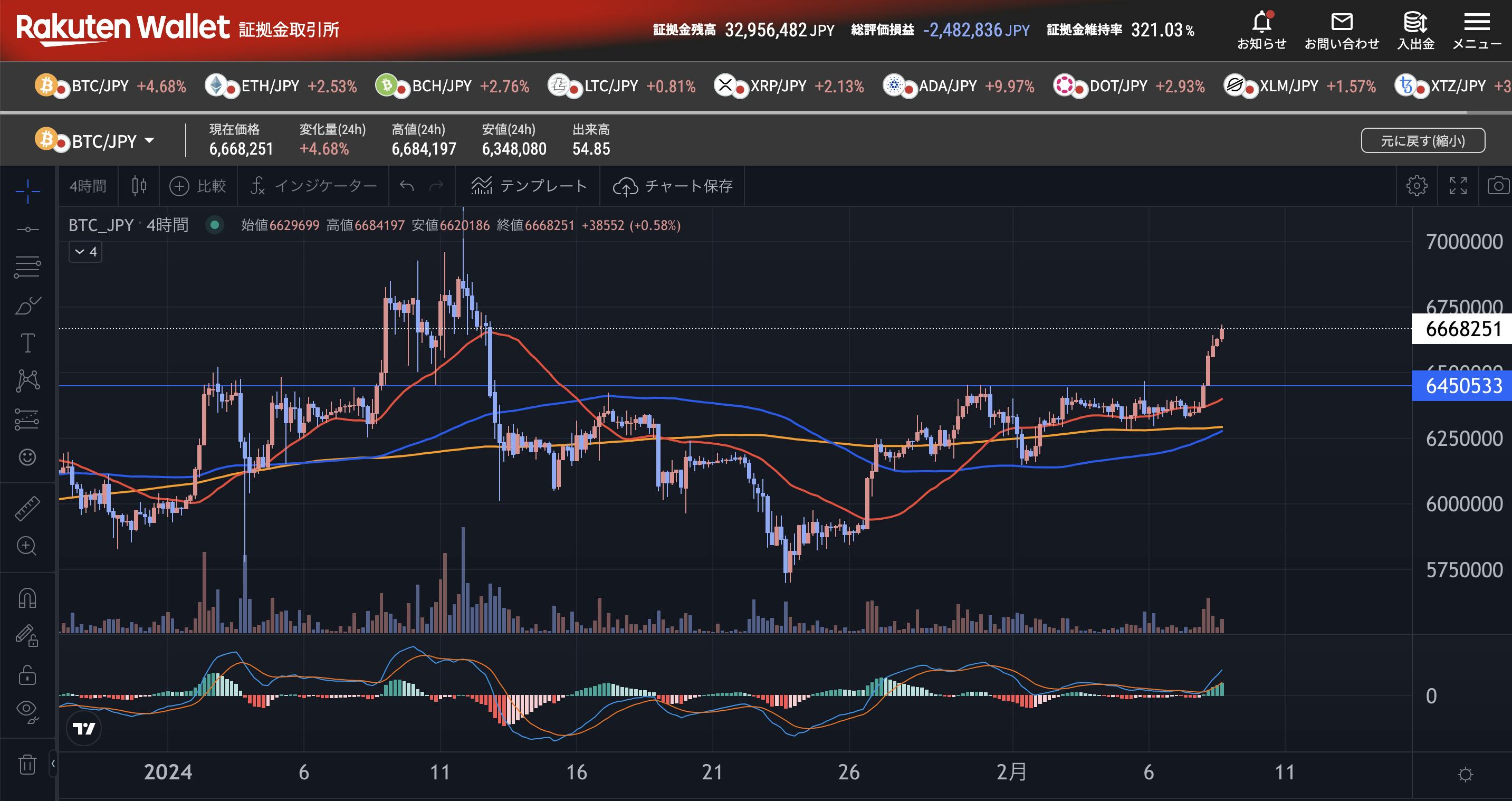This screenshot has height=801, width=1512.
Task: Toggle lock all drawing tools
Action: 27,674
